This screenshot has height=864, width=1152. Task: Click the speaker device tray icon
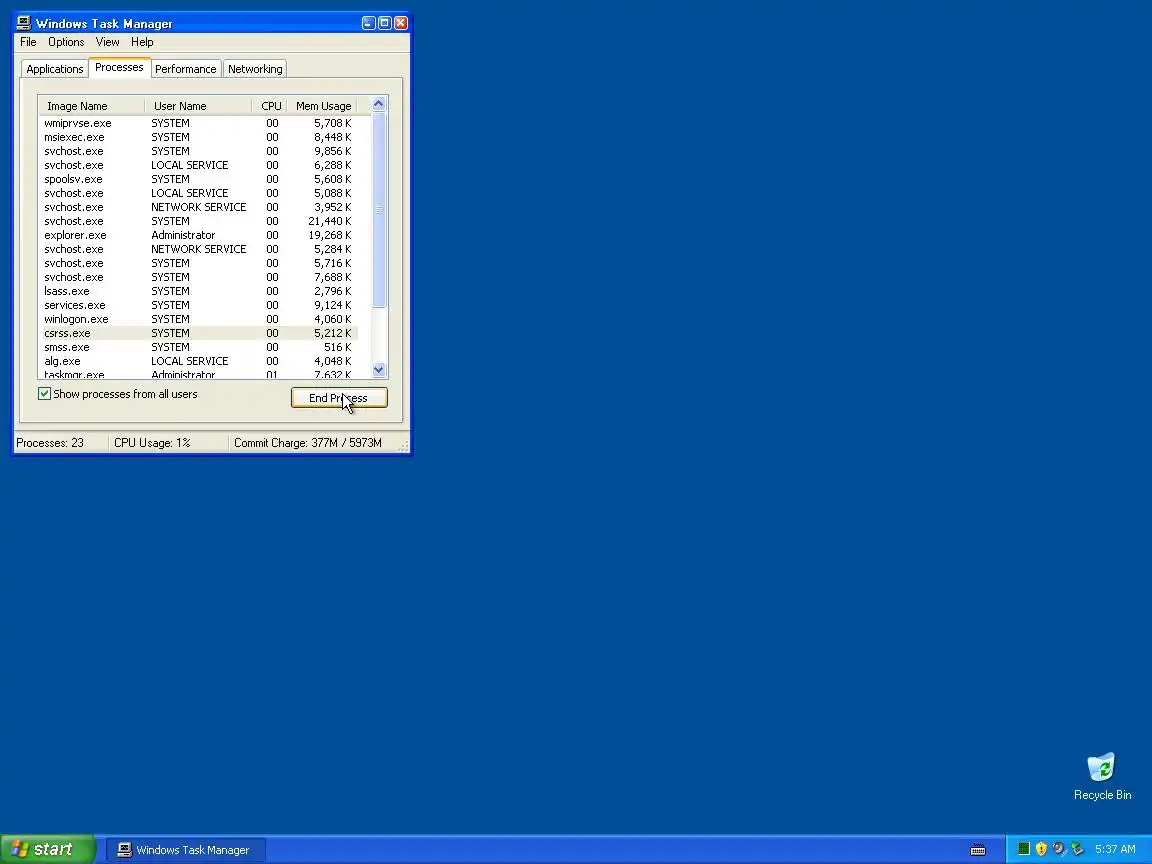pyautogui.click(x=1059, y=849)
